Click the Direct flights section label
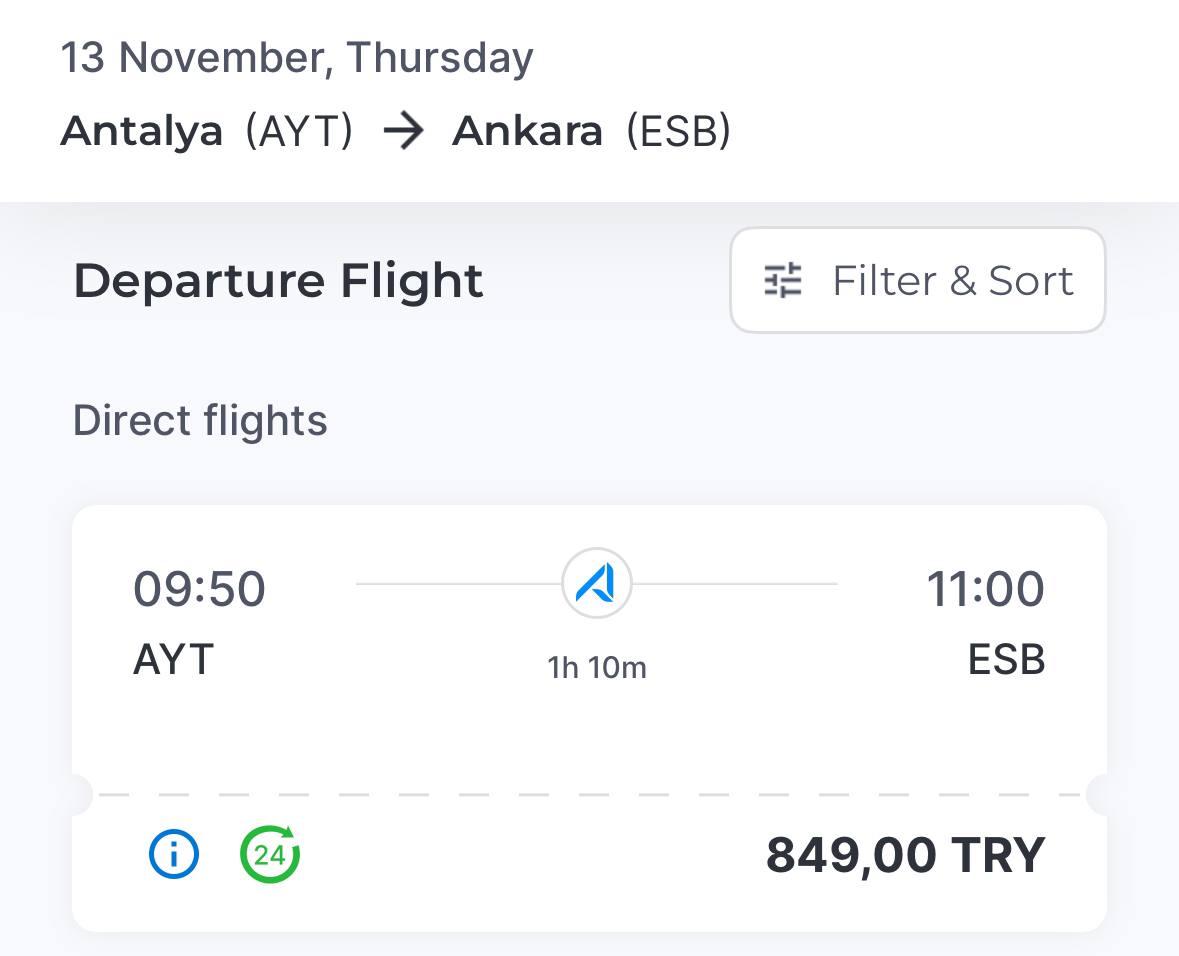 coord(200,421)
